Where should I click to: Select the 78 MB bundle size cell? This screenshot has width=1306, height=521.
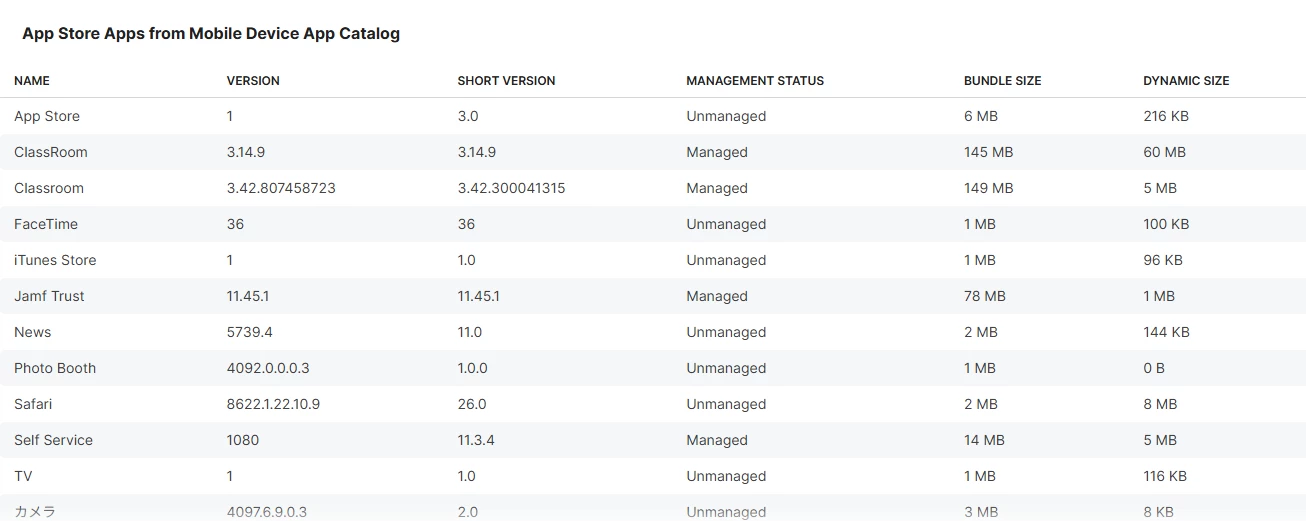(x=985, y=296)
